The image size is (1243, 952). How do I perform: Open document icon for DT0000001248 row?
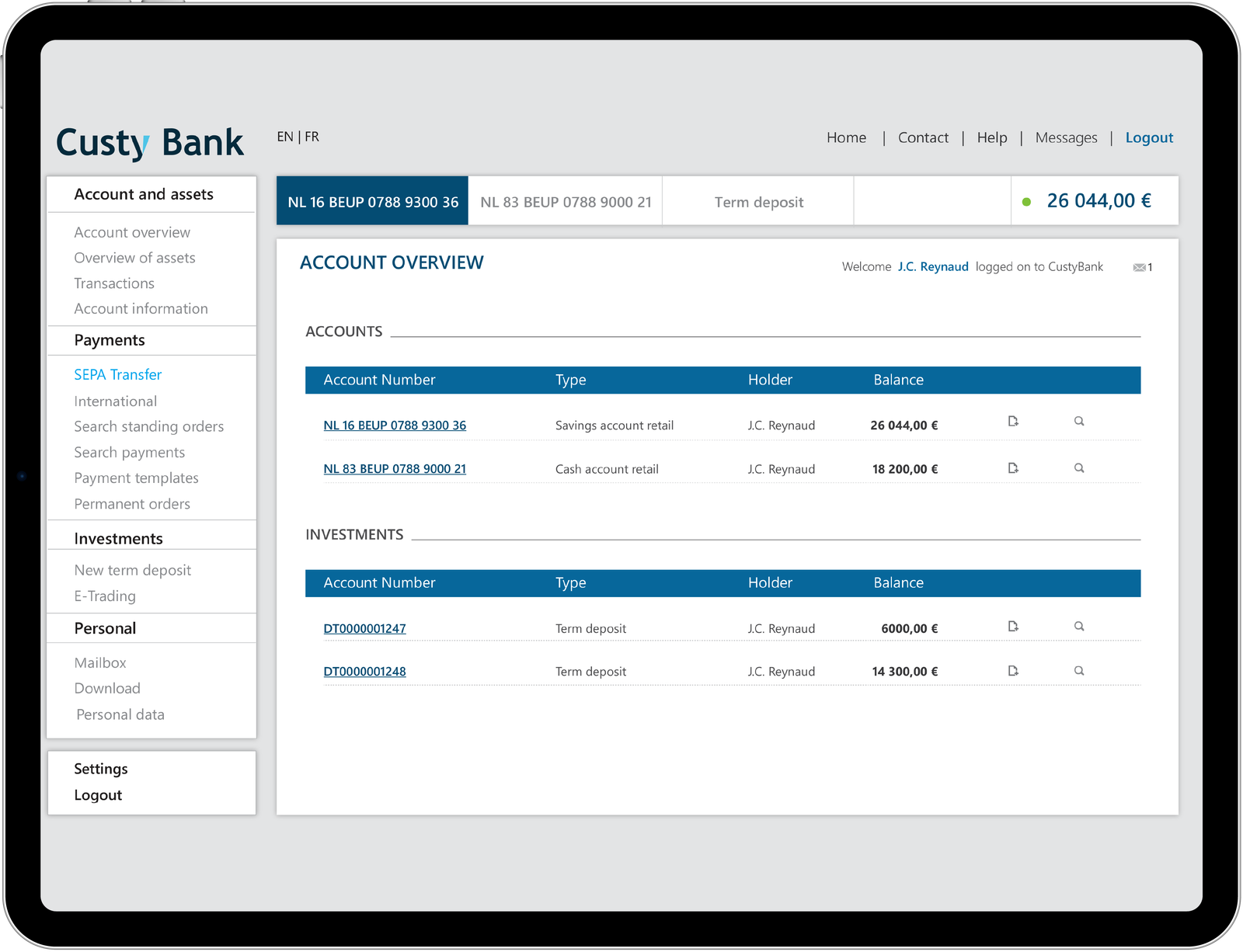click(x=1013, y=671)
